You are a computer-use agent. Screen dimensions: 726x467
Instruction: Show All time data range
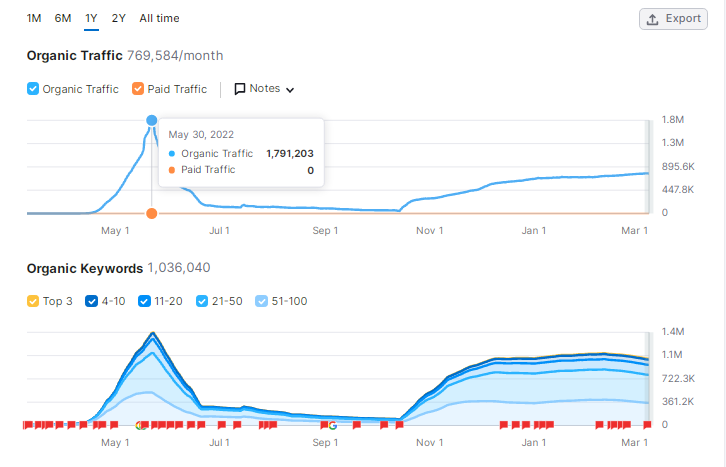click(159, 19)
